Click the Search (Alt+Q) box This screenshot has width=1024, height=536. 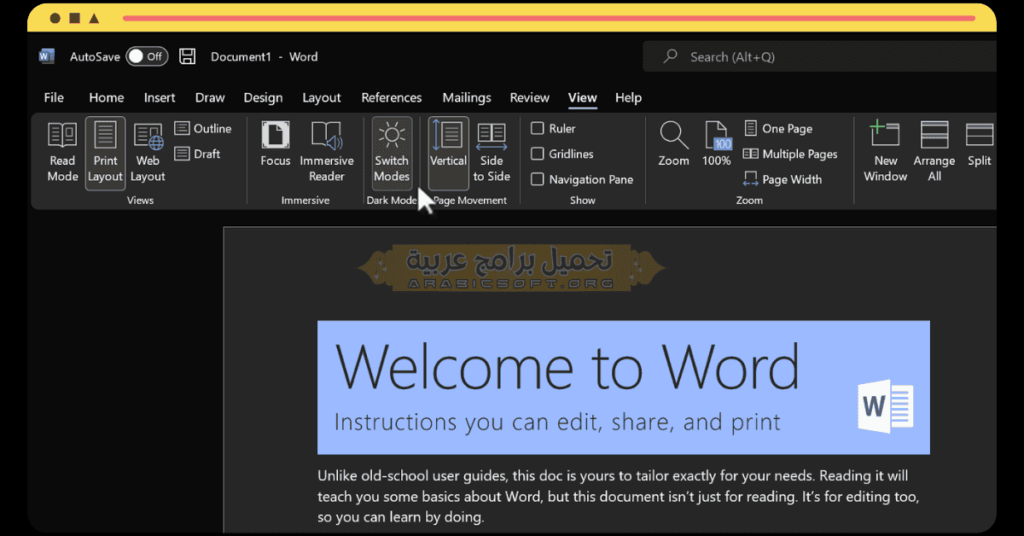click(820, 57)
